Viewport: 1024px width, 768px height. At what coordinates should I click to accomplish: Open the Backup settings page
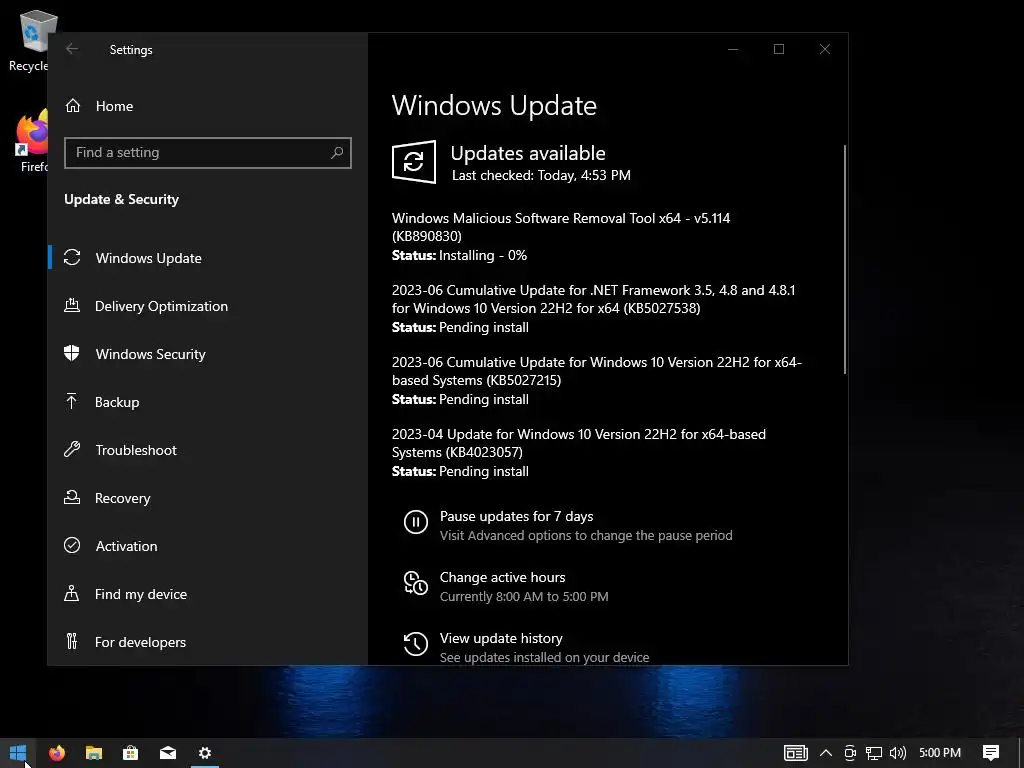coord(208,402)
